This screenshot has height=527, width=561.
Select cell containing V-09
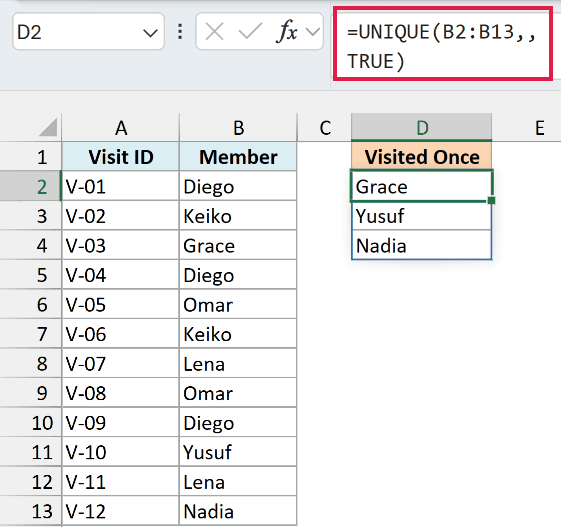[121, 423]
